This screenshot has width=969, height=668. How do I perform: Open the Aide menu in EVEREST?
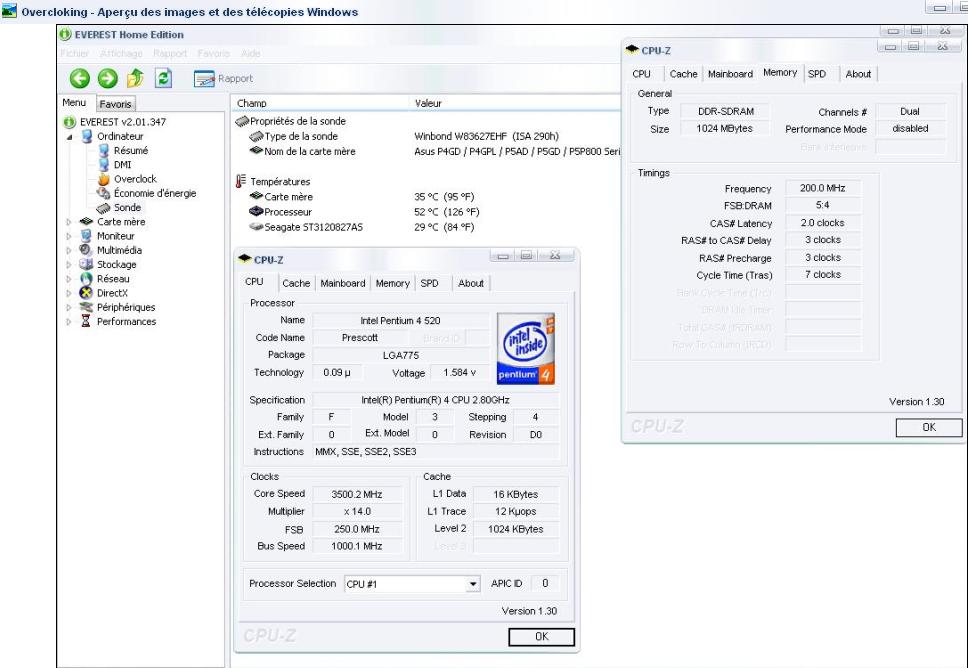click(250, 54)
